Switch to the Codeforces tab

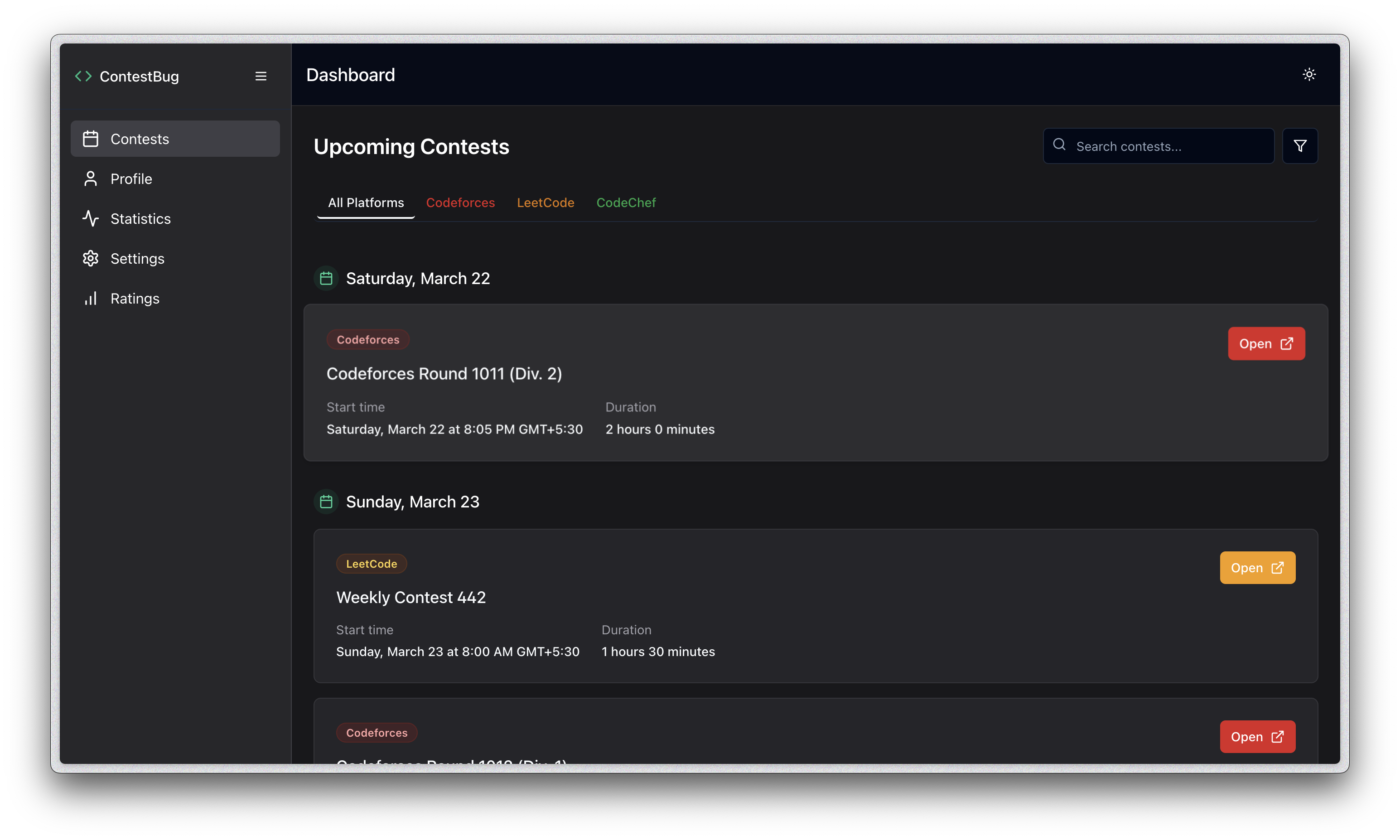click(x=460, y=203)
